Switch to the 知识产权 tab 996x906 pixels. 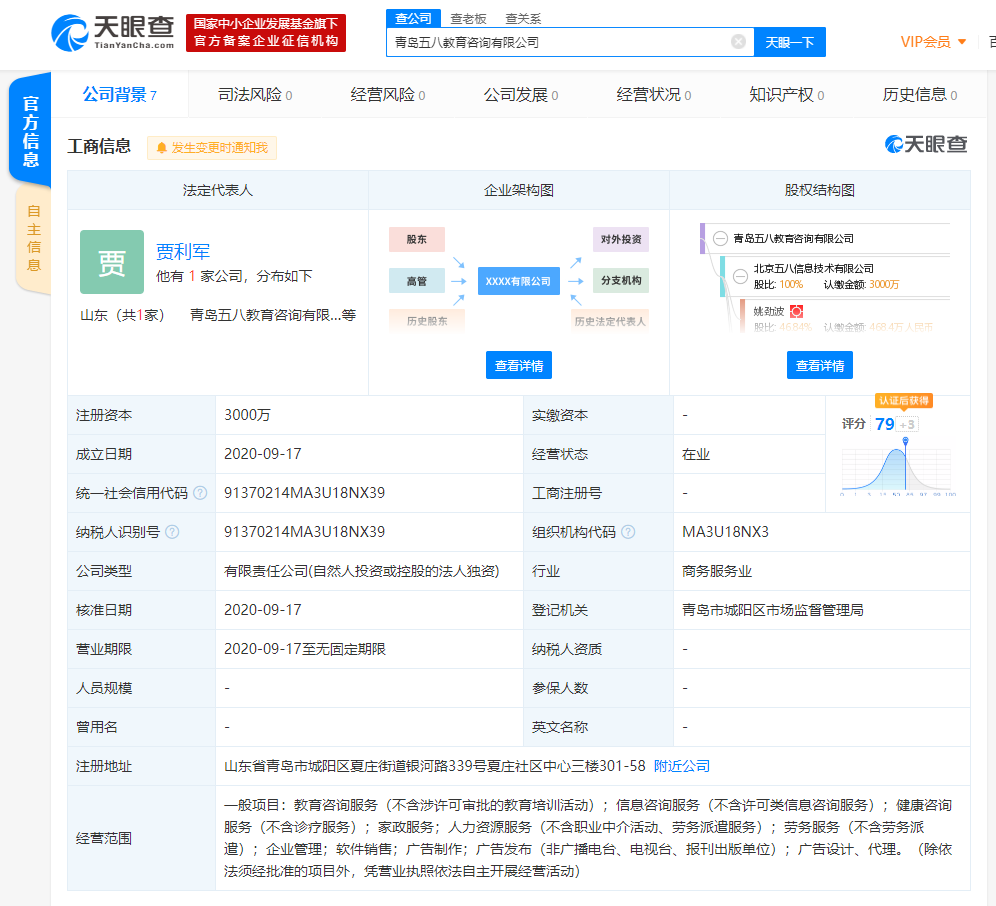click(x=786, y=95)
